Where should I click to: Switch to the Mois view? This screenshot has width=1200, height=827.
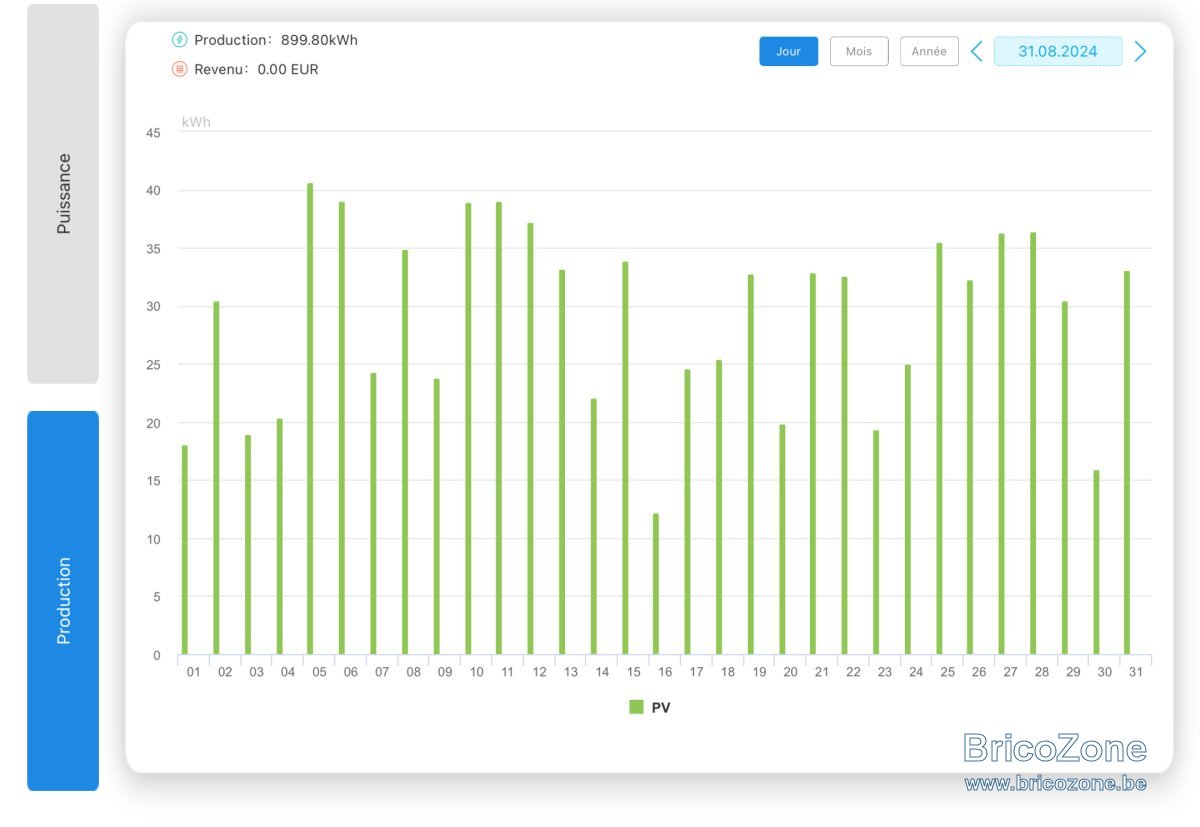pos(859,51)
